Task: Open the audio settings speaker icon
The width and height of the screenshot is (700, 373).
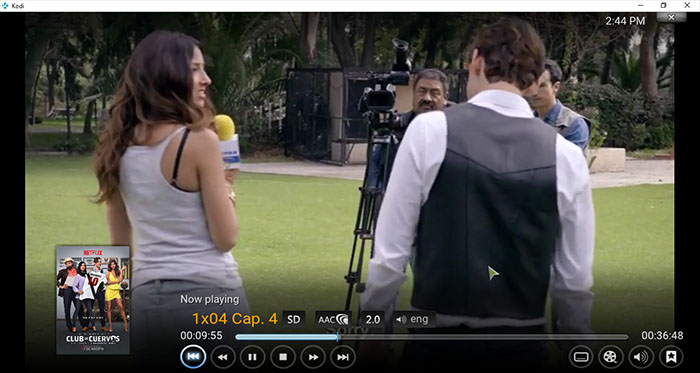Action: [x=641, y=357]
